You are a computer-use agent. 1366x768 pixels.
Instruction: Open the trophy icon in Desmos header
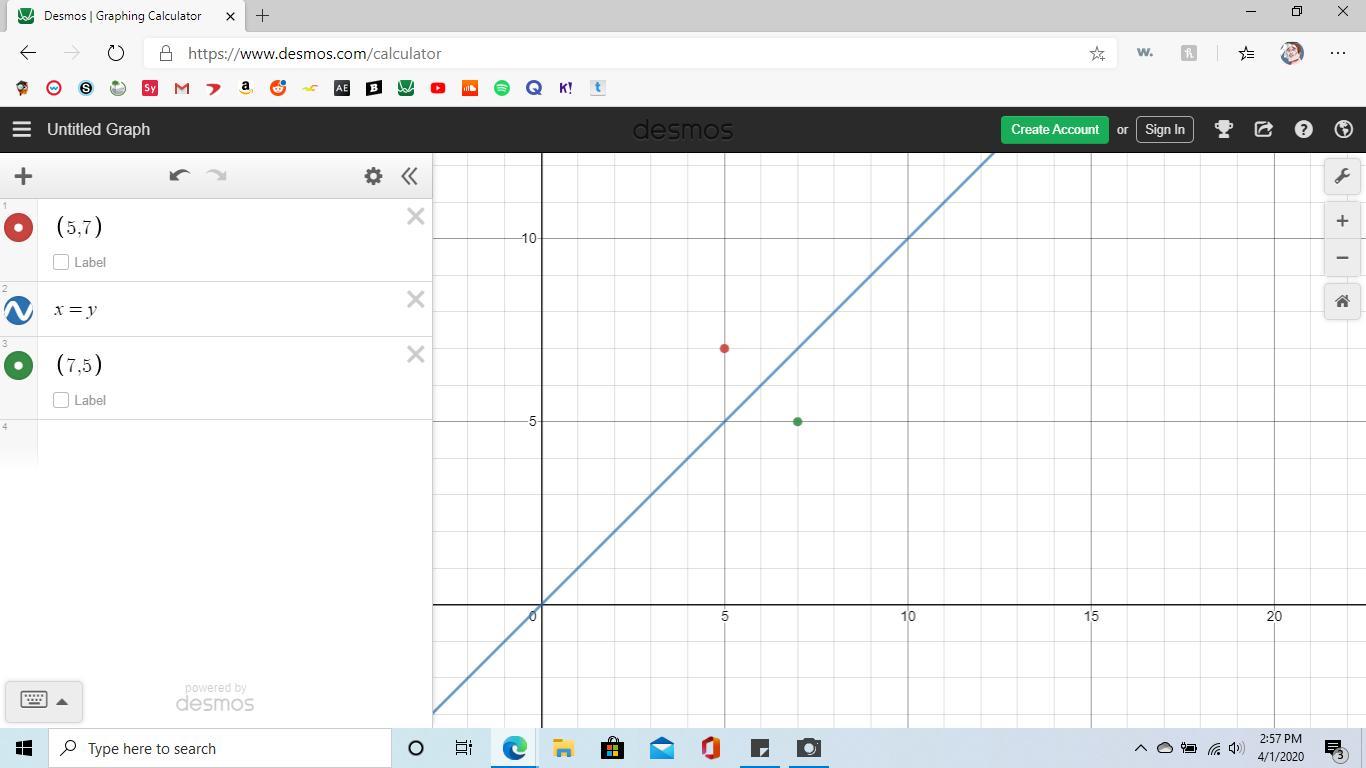1223,129
